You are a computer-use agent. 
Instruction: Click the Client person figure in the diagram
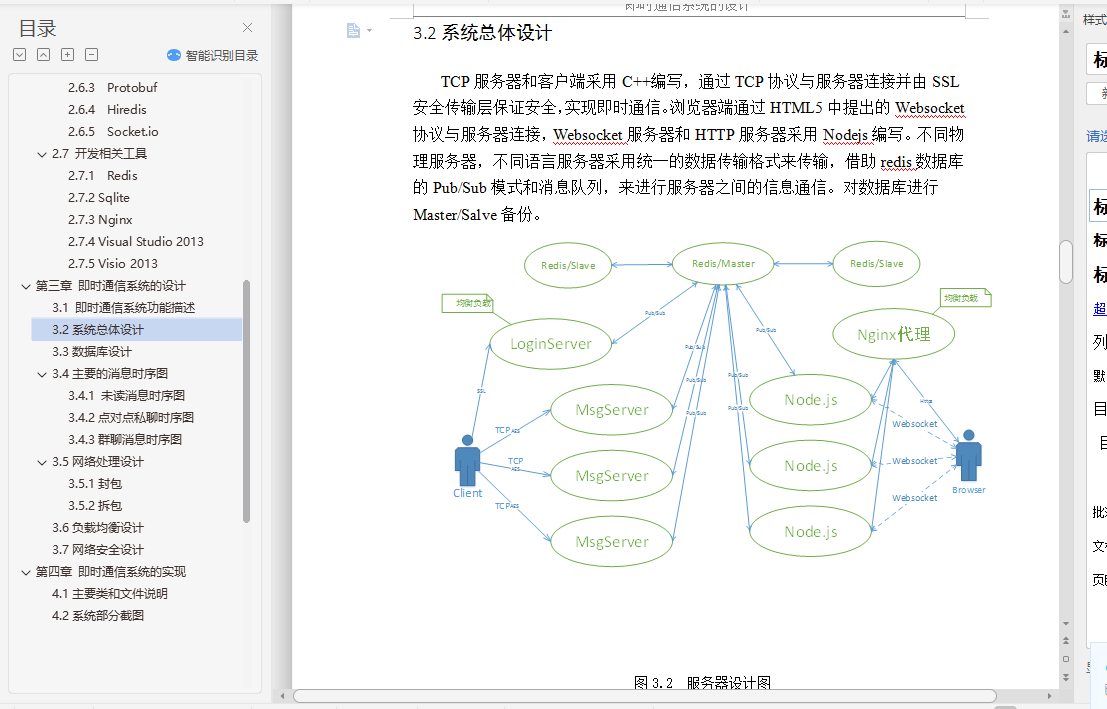tap(467, 462)
